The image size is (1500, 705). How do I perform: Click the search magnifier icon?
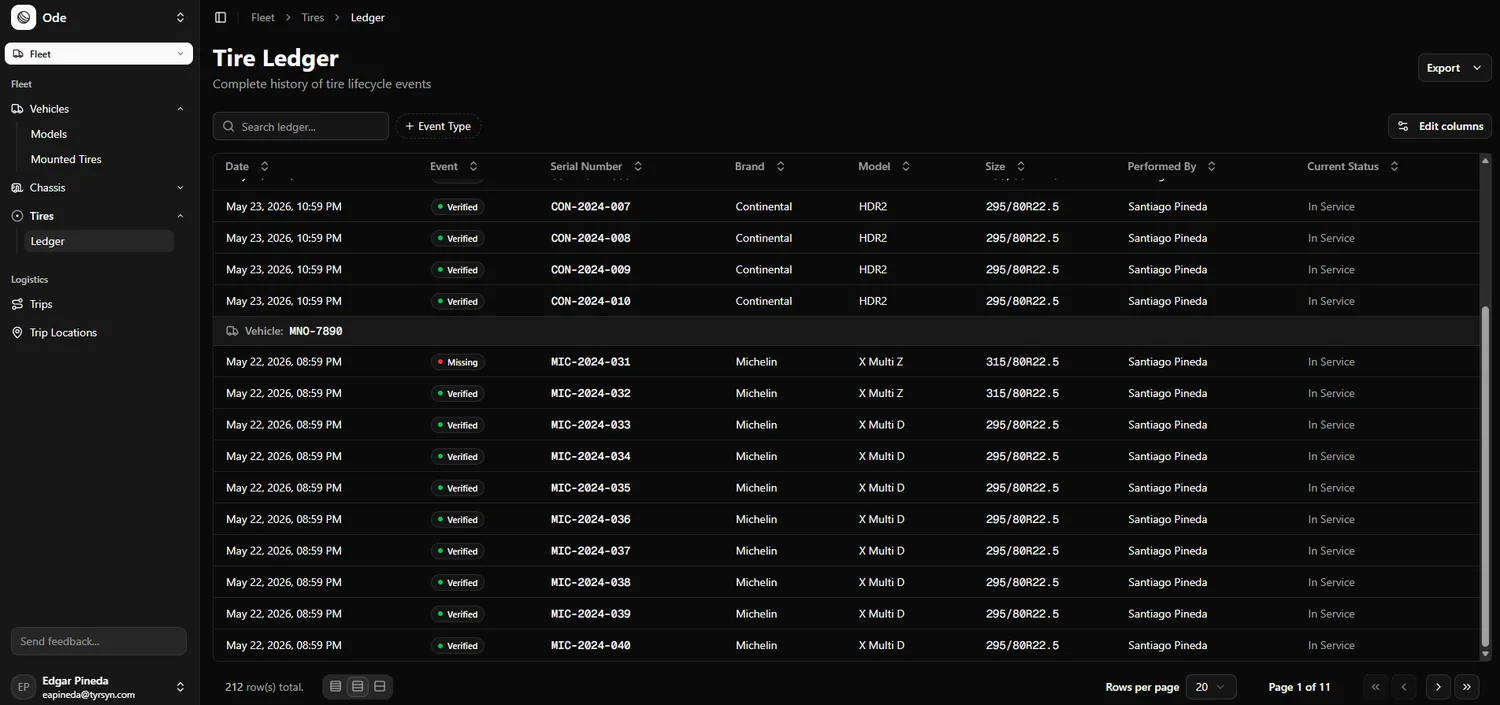pyautogui.click(x=230, y=127)
